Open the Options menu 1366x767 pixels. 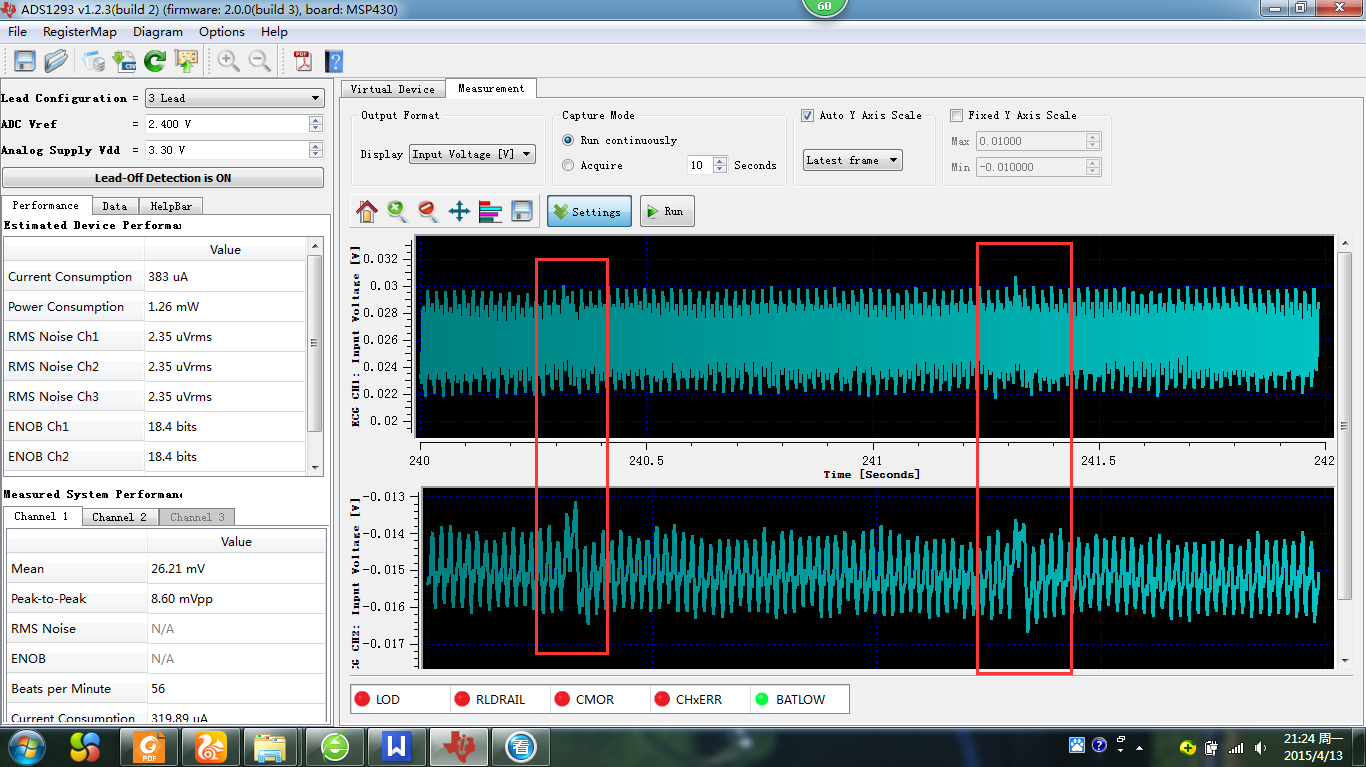click(222, 32)
